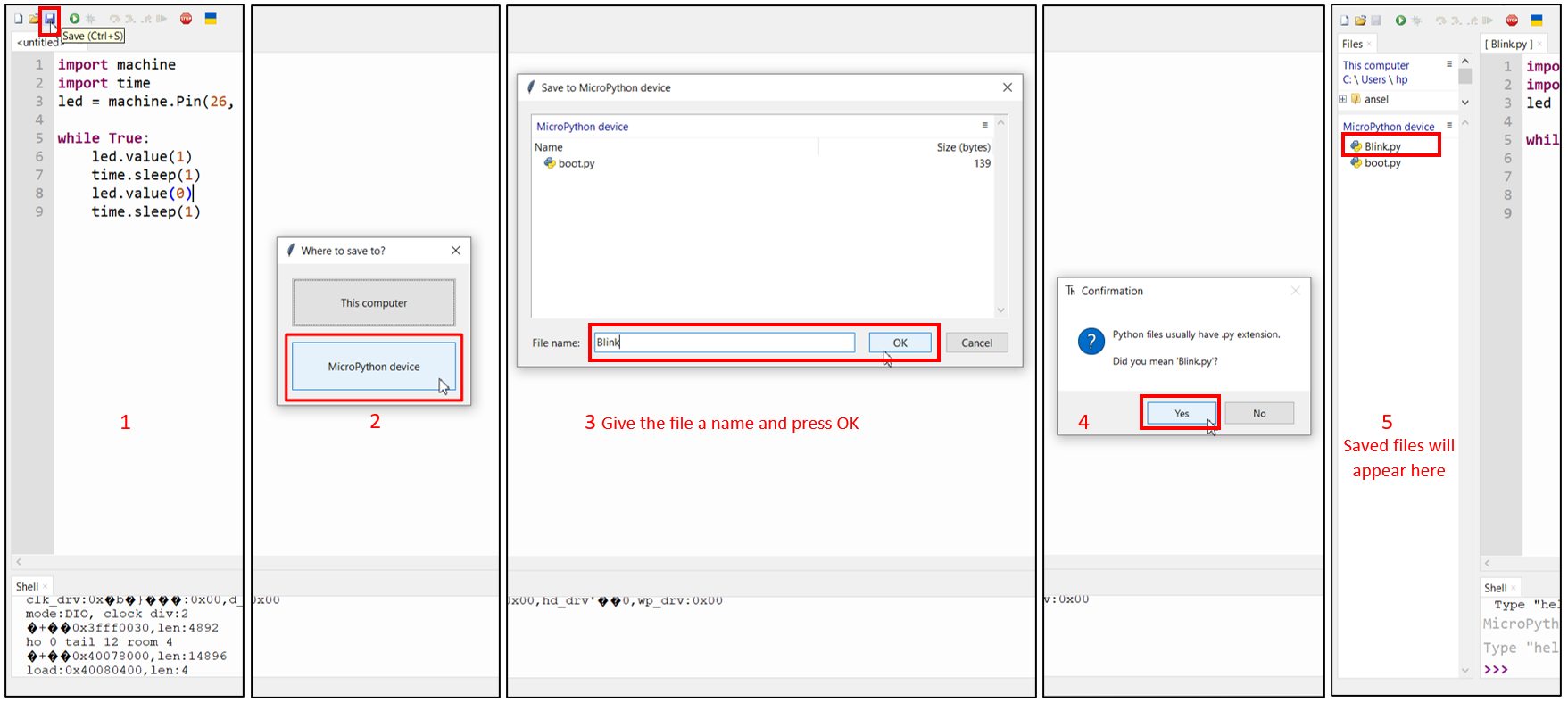Screen dimensions: 1568x702
Task: Click Size (bytes) column header
Action: (963, 147)
